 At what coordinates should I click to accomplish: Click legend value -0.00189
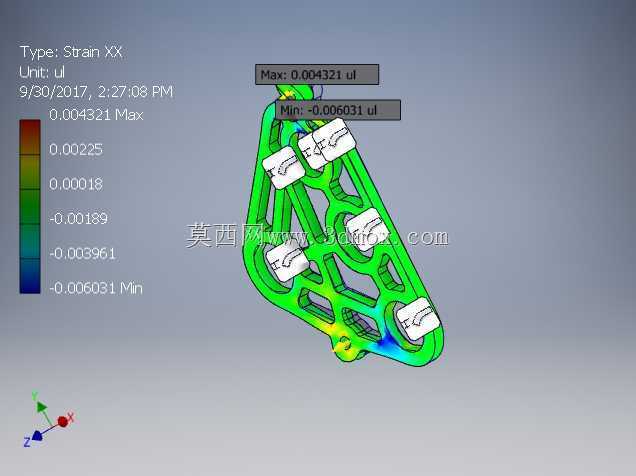point(79,219)
